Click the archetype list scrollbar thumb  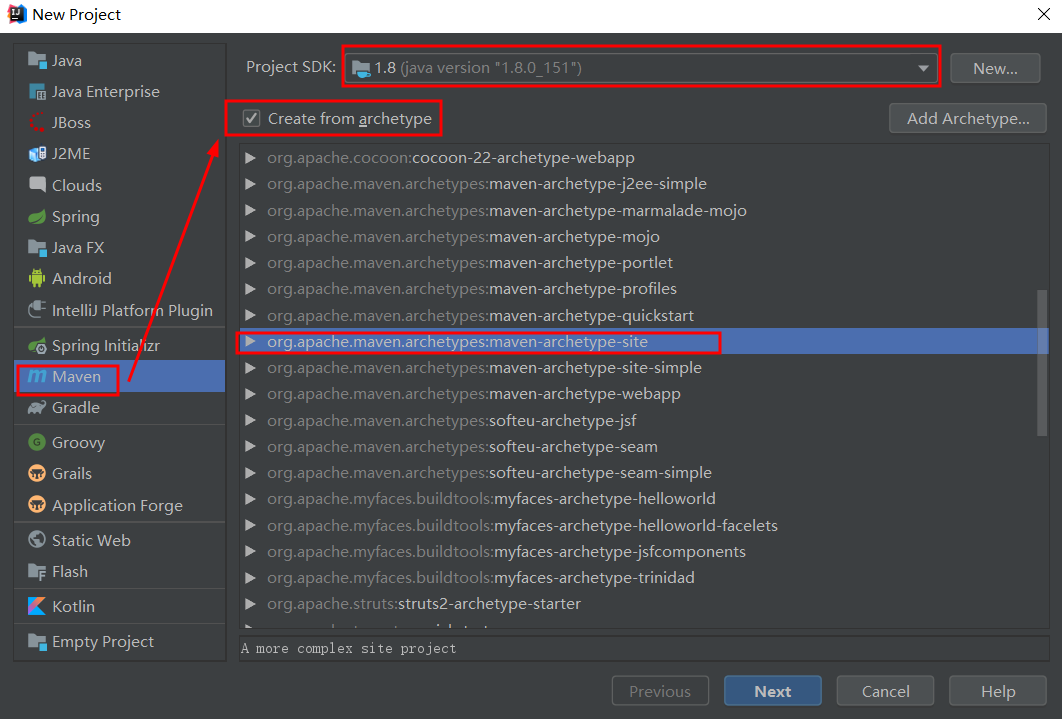tap(1042, 363)
